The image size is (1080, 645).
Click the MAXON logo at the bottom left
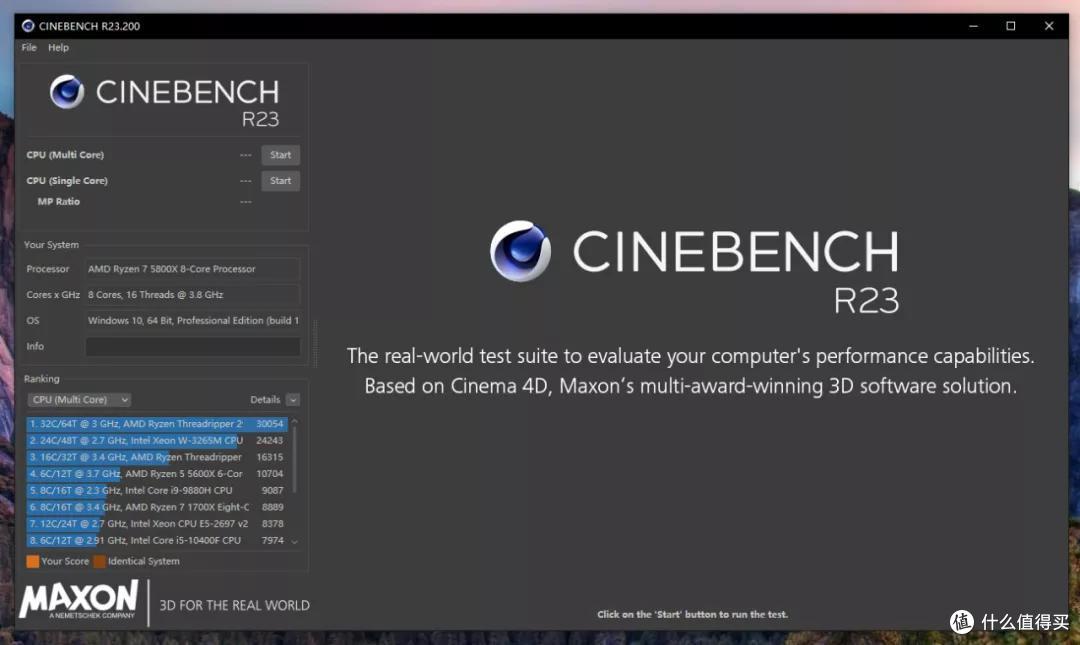pos(79,600)
